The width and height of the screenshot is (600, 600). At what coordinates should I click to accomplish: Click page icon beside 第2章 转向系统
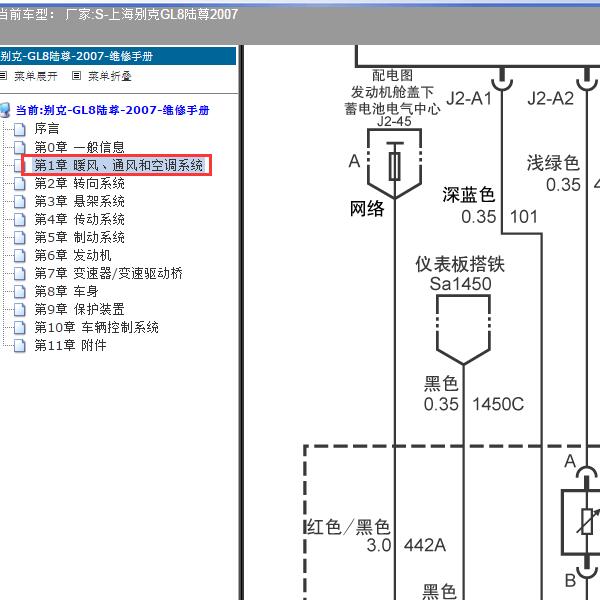coord(20,184)
